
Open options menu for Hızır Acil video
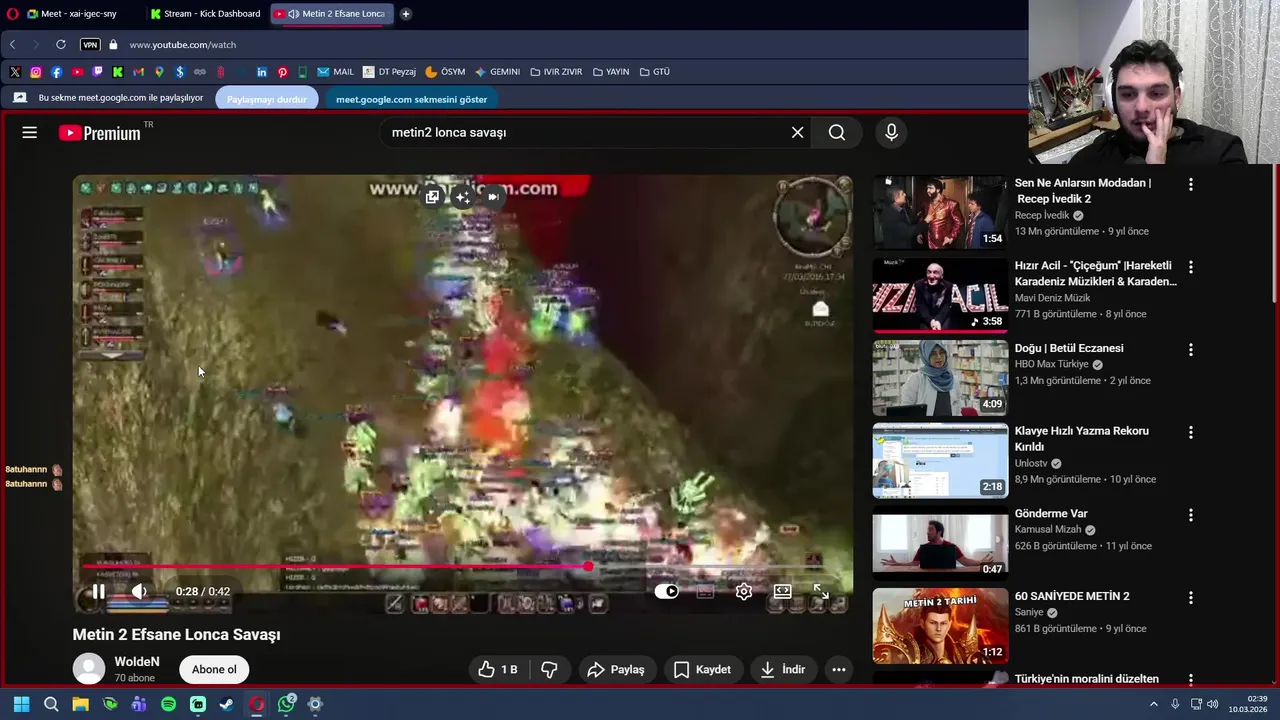(x=1190, y=267)
